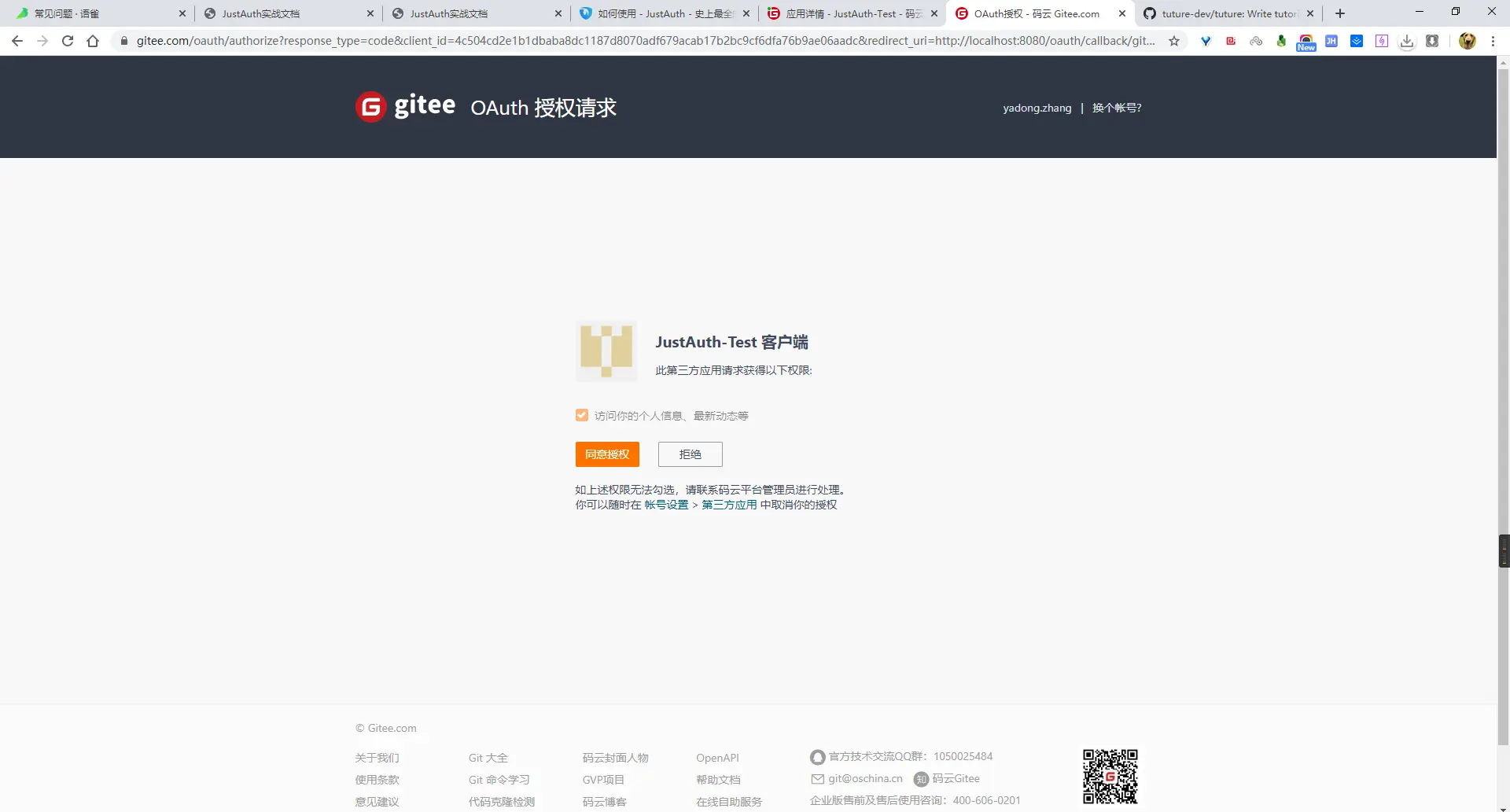The height and width of the screenshot is (812, 1510).
Task: Toggle the 访问你的个人信息 permission checkbox
Action: click(x=582, y=415)
